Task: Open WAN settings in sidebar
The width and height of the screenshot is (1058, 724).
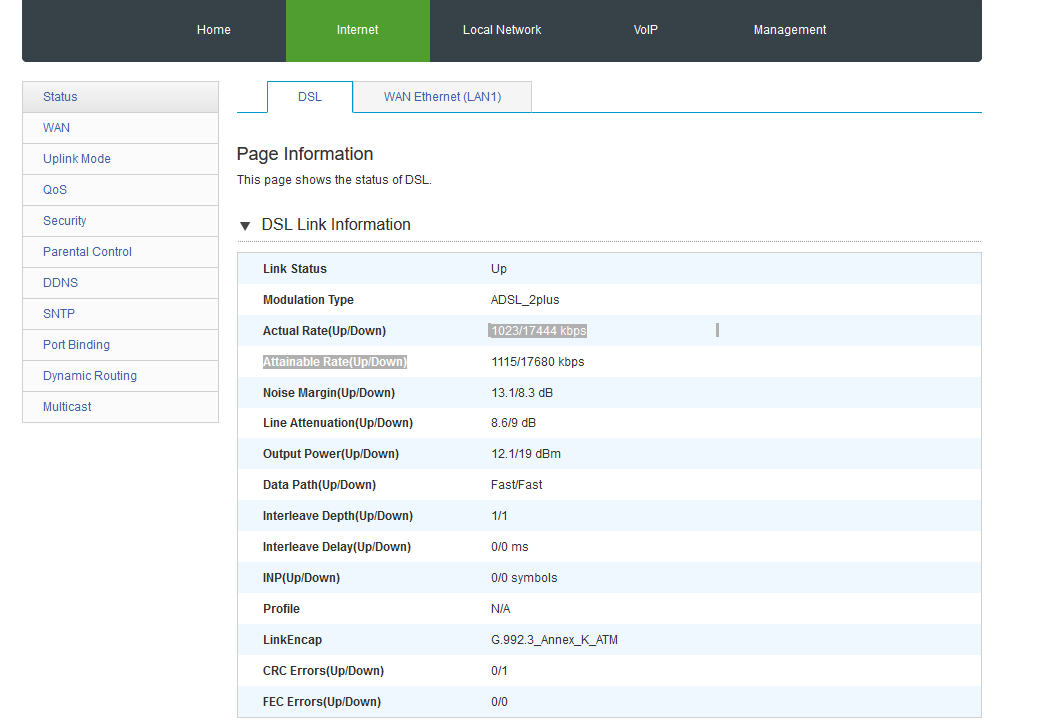Action: pos(120,128)
